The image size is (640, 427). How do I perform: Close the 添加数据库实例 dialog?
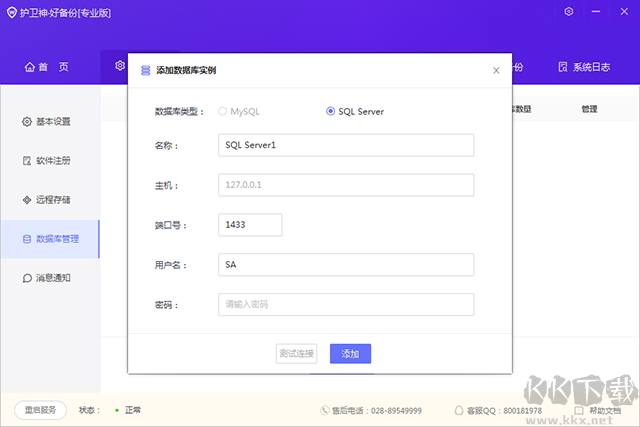[x=496, y=71]
